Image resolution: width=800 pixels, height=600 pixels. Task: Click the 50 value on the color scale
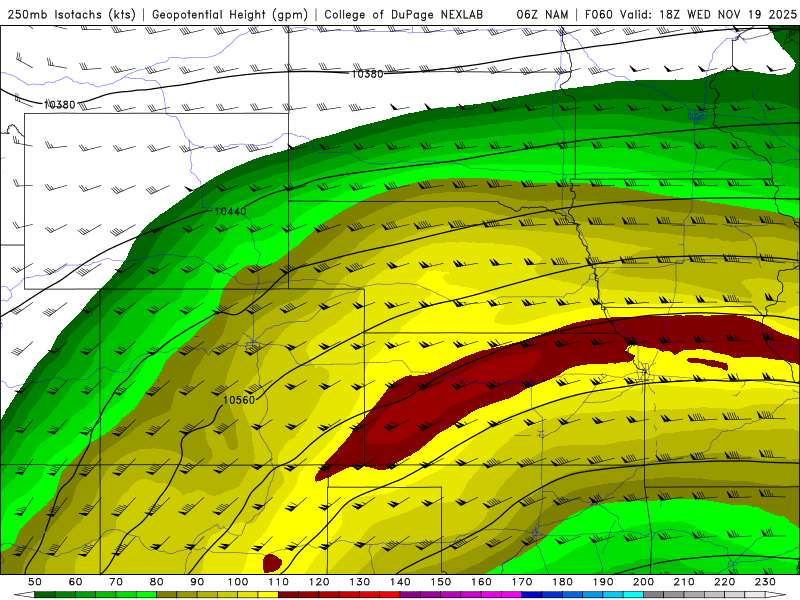[35, 582]
